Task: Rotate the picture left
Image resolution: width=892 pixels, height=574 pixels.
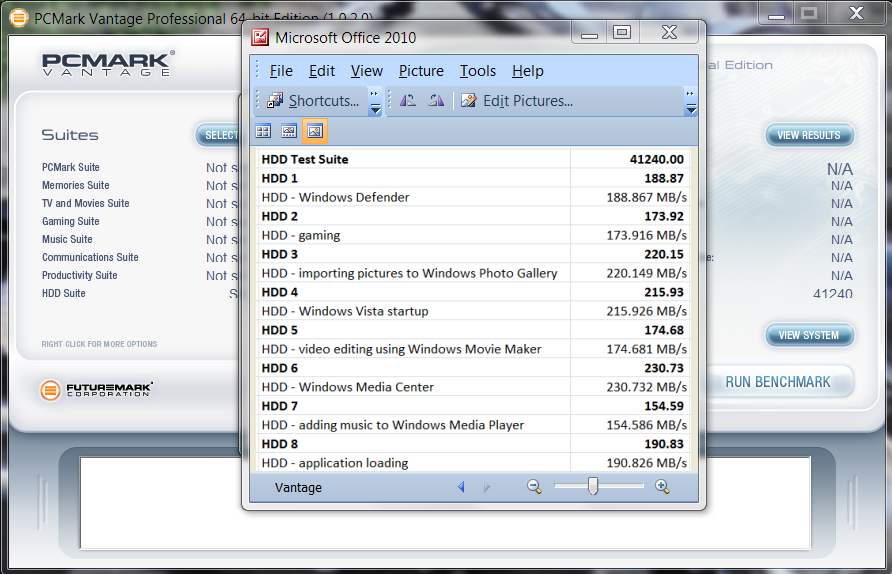Action: [x=408, y=101]
